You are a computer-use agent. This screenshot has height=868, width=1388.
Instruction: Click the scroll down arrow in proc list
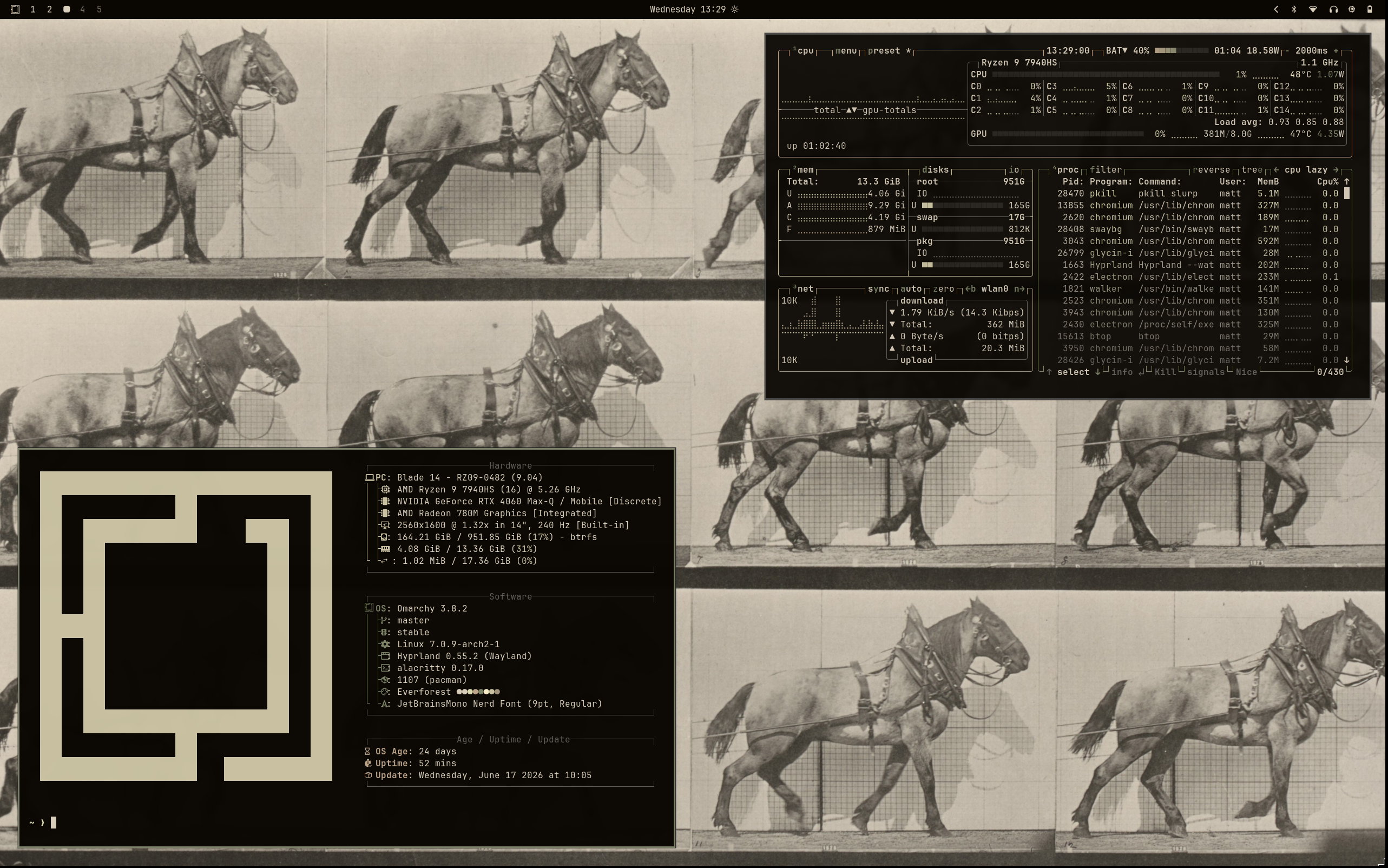click(1347, 360)
